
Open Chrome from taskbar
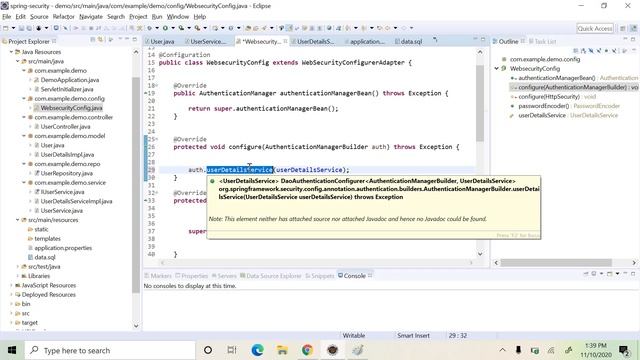point(307,350)
